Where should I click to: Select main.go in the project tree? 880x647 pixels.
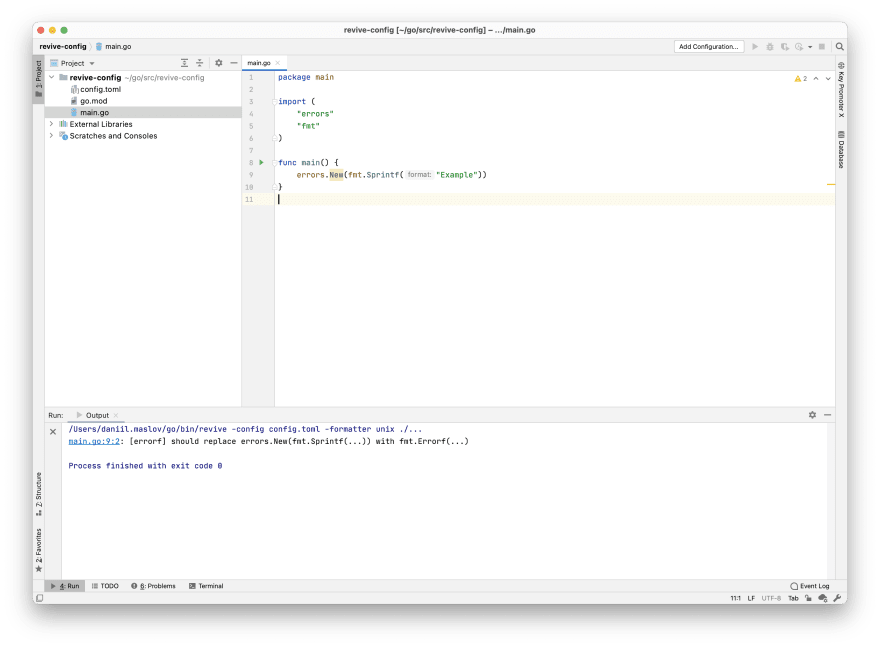(x=94, y=112)
